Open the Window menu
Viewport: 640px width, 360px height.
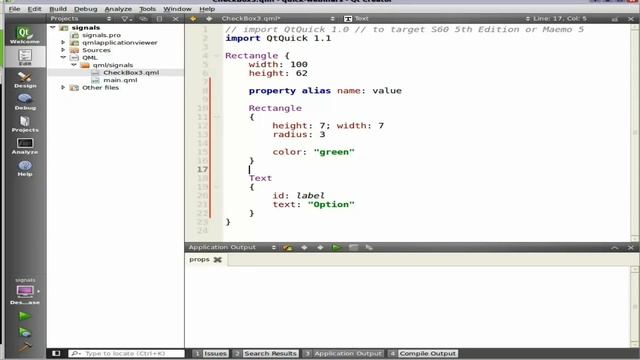click(x=177, y=9)
